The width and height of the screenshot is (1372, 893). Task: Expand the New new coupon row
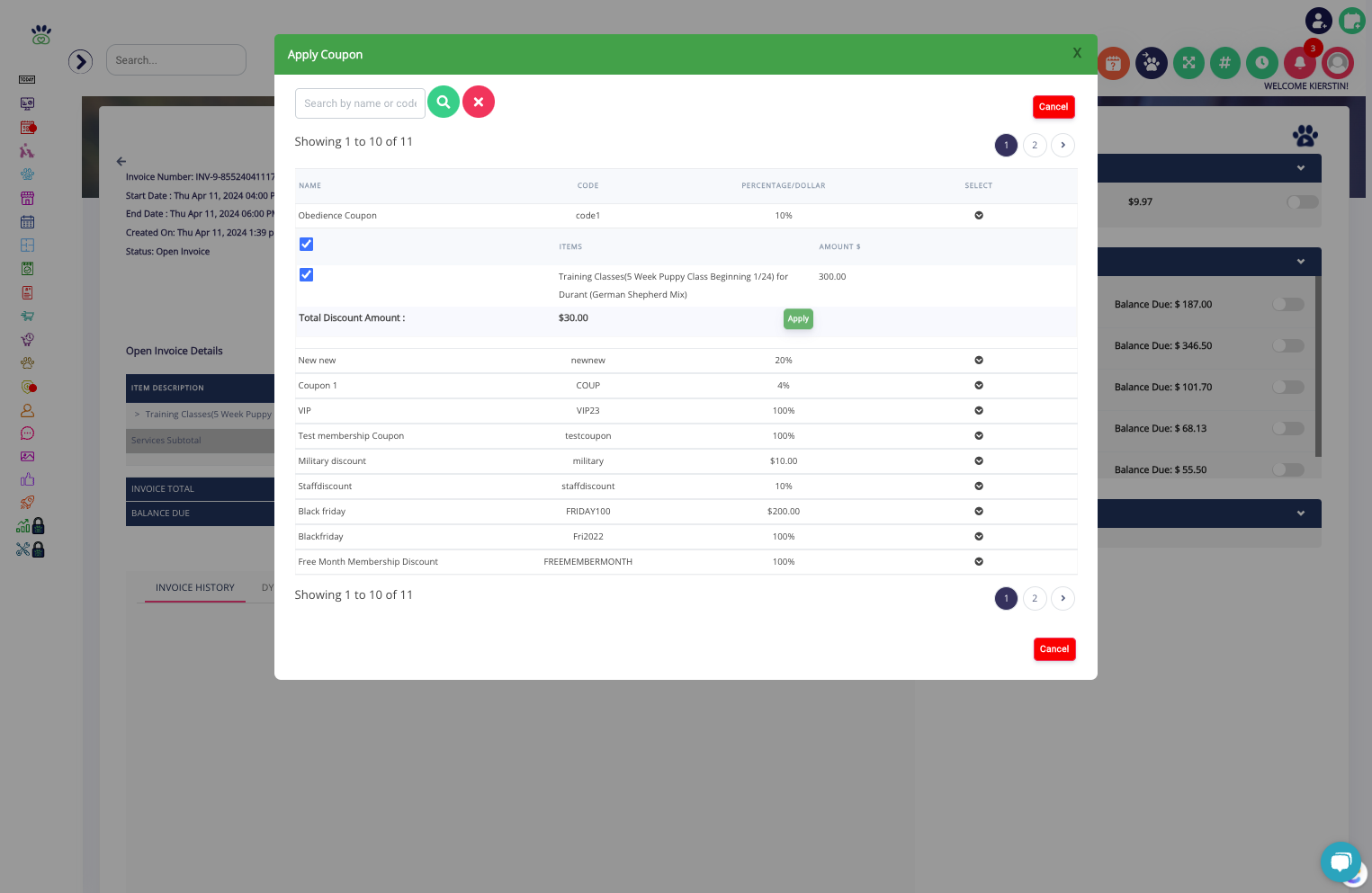(x=979, y=361)
